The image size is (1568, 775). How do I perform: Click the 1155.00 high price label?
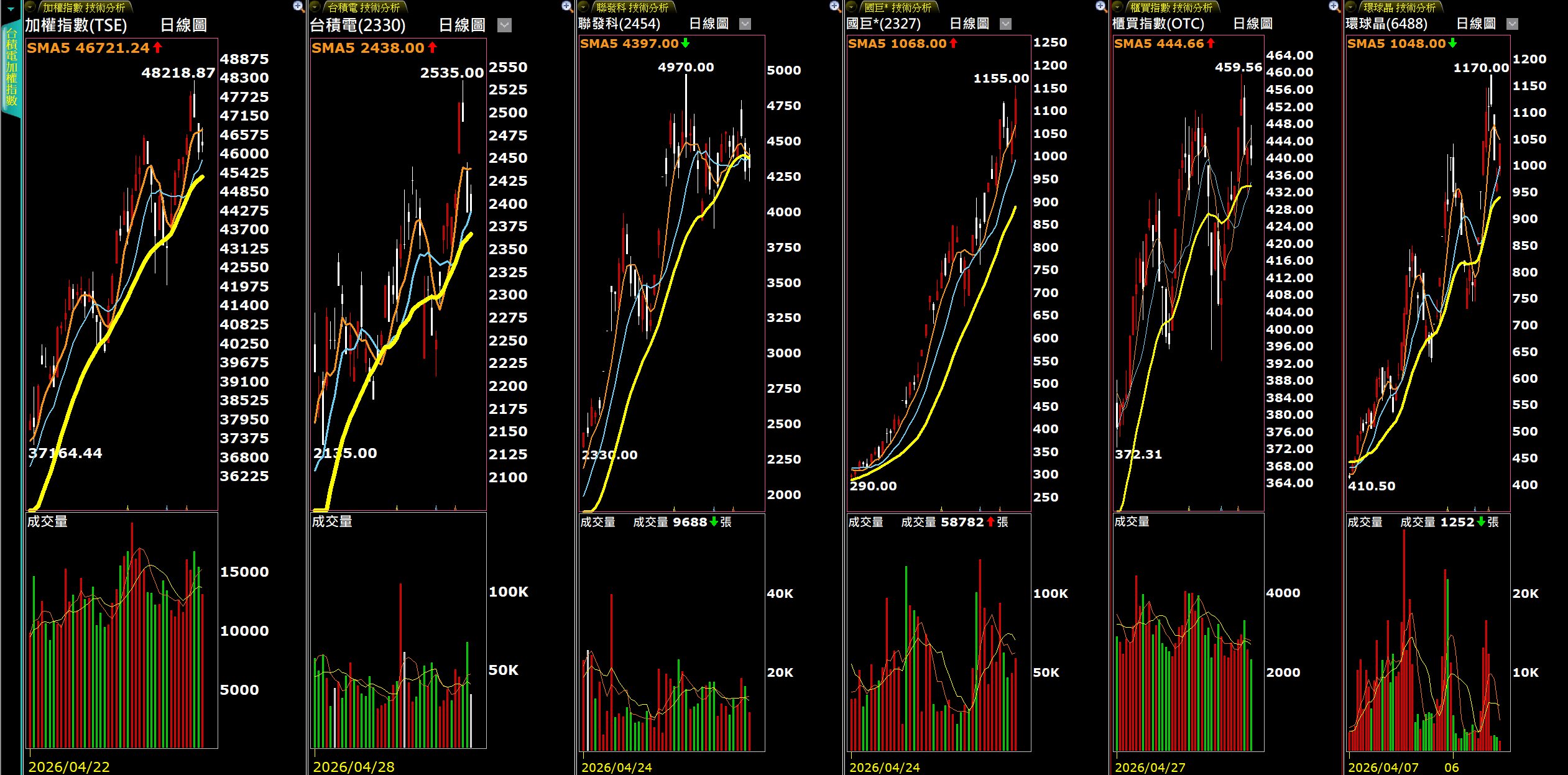tap(1001, 78)
